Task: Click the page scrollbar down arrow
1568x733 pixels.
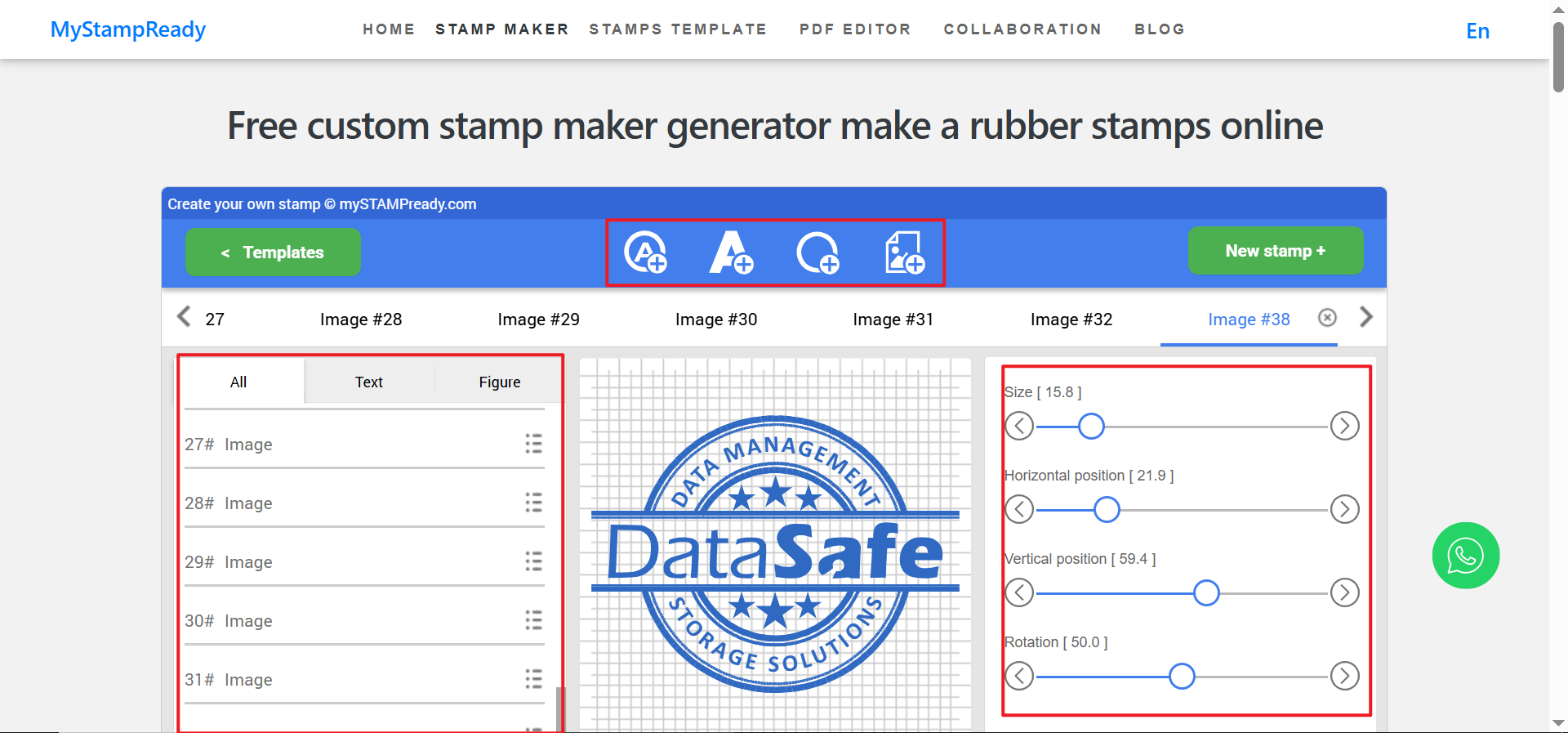Action: coord(1558,724)
